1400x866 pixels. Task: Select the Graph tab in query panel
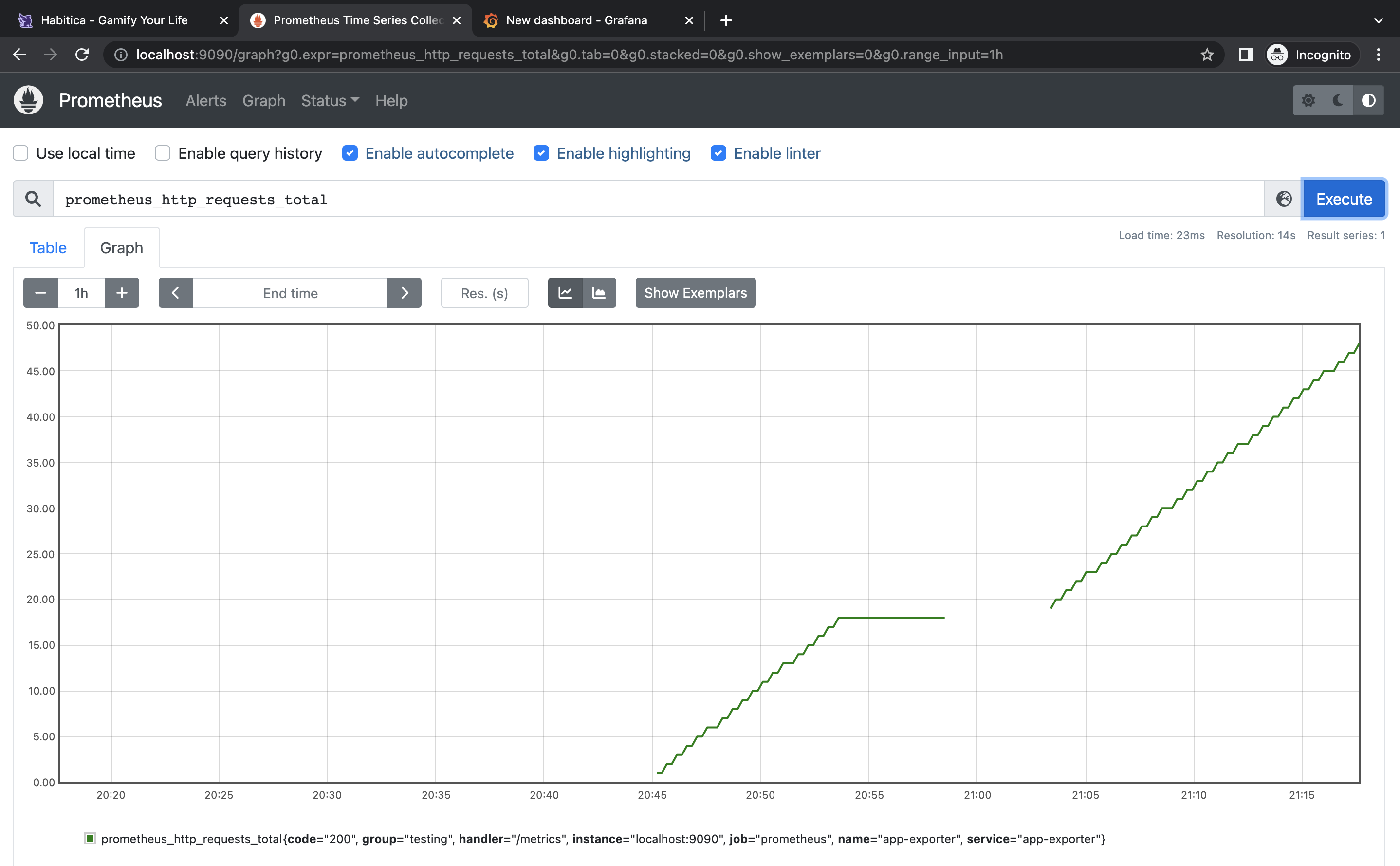(121, 247)
